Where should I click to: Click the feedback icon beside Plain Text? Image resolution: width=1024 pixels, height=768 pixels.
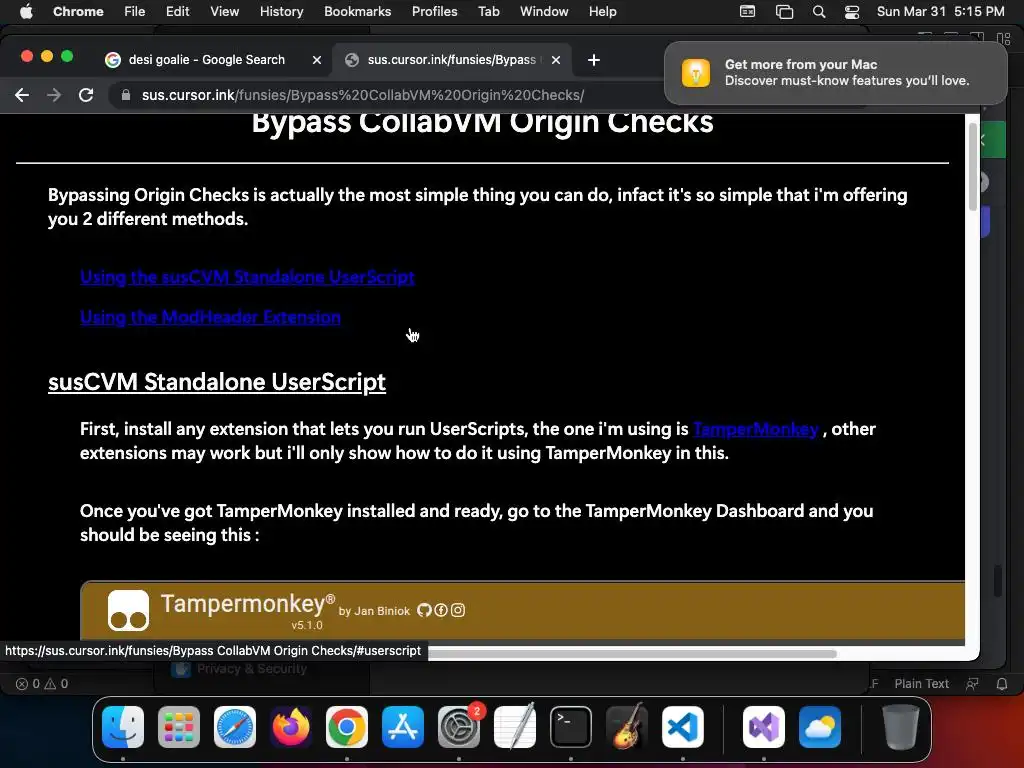tap(972, 684)
